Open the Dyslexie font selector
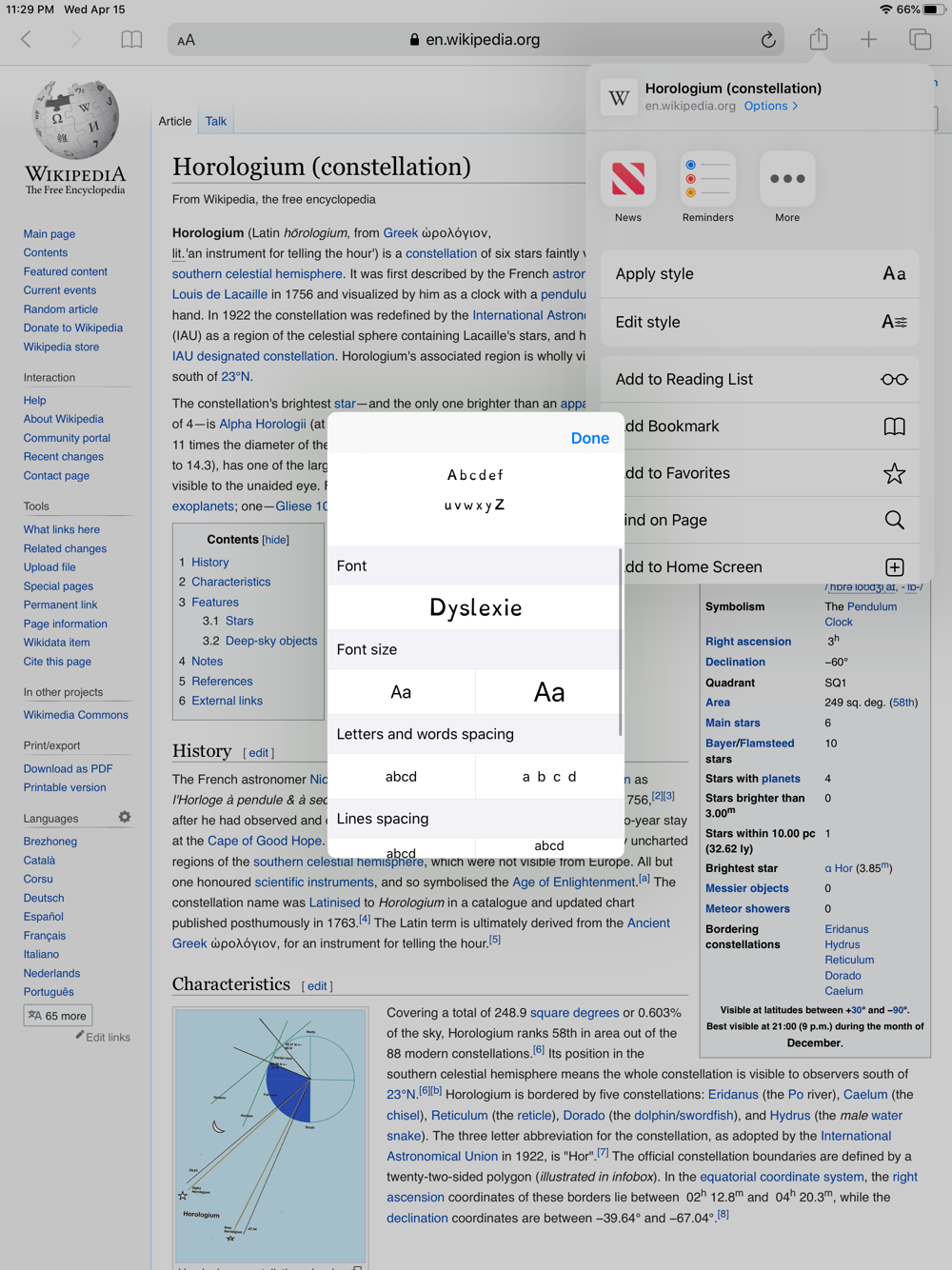952x1270 pixels. pos(475,607)
